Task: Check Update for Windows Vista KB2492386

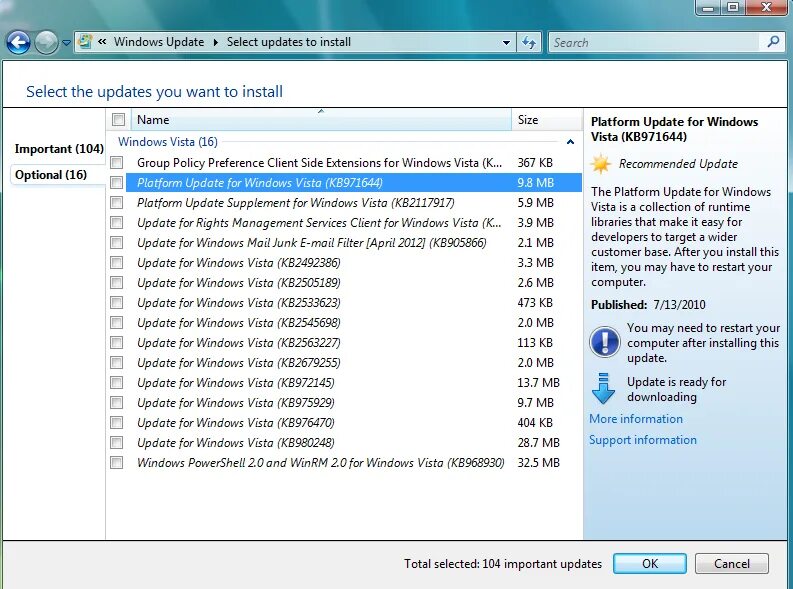Action: pos(117,262)
